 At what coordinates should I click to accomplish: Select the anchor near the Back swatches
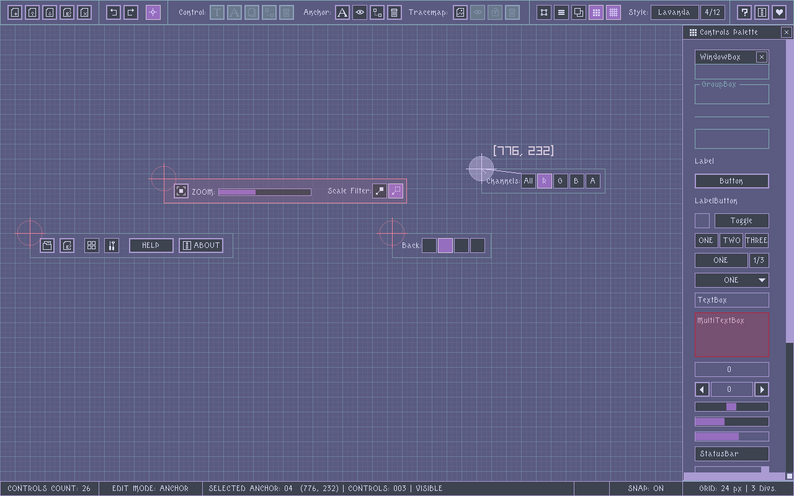392,233
